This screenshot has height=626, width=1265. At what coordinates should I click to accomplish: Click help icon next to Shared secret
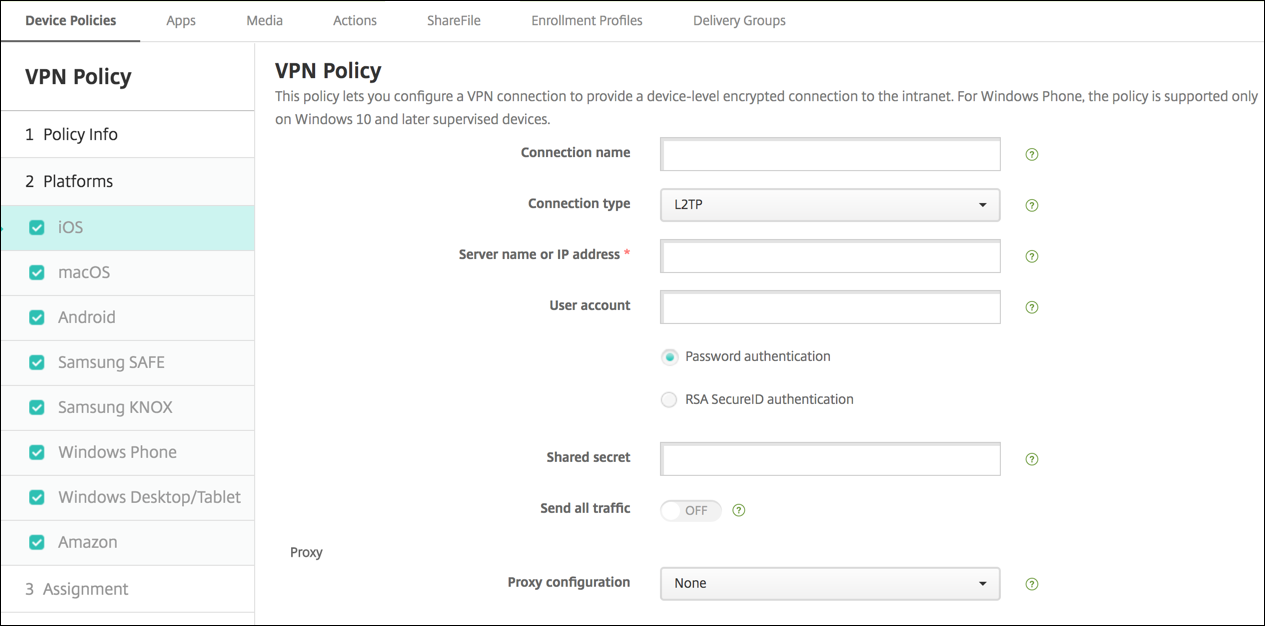point(1032,460)
